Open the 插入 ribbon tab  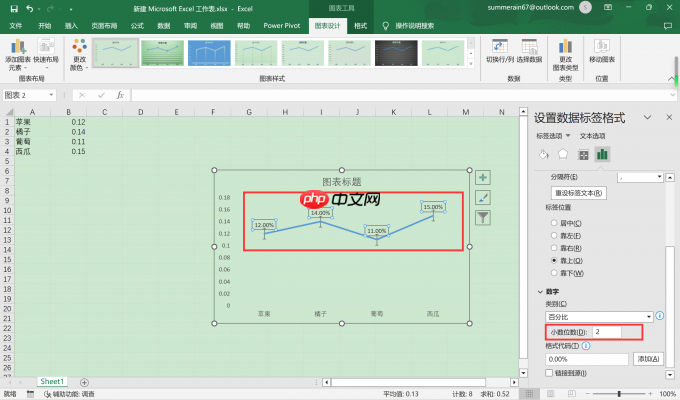pyautogui.click(x=71, y=26)
